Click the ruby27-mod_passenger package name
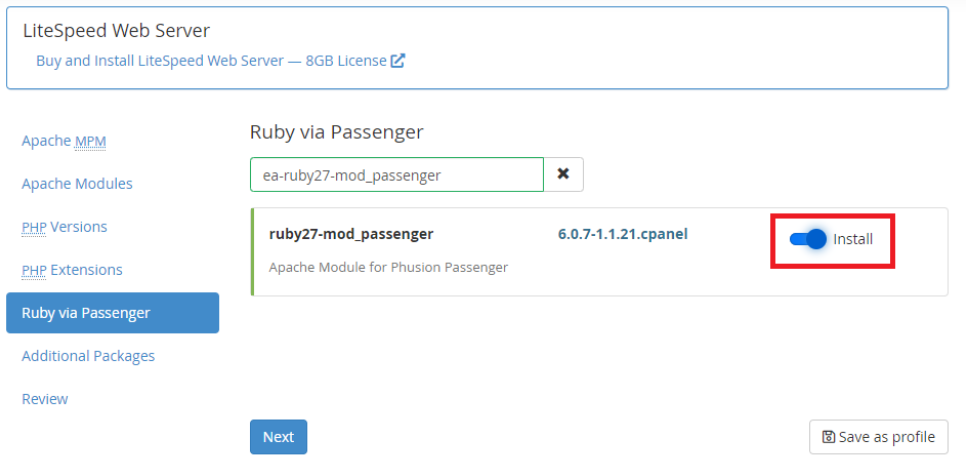 [351, 235]
